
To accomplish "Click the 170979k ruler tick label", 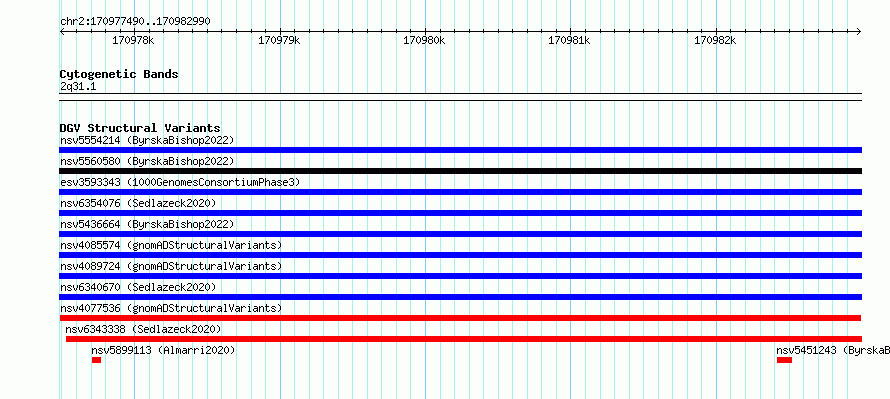I will pyautogui.click(x=279, y=40).
